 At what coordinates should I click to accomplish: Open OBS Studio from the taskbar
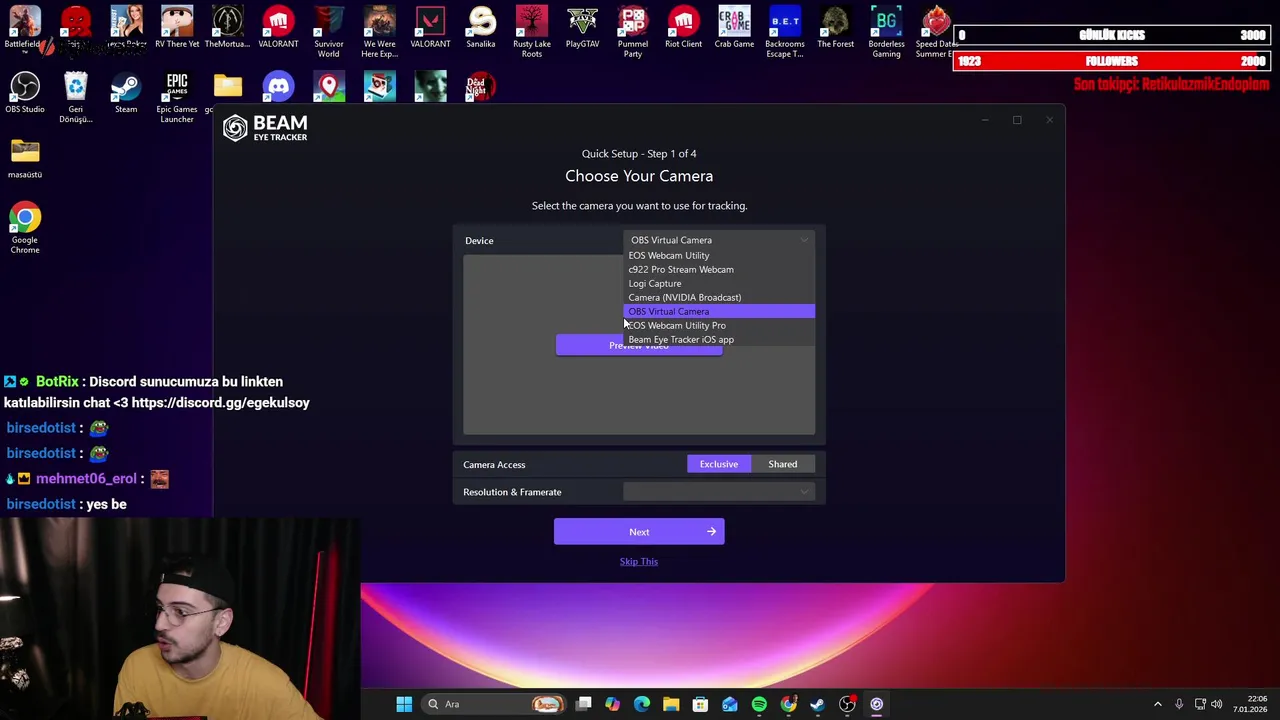pos(847,704)
